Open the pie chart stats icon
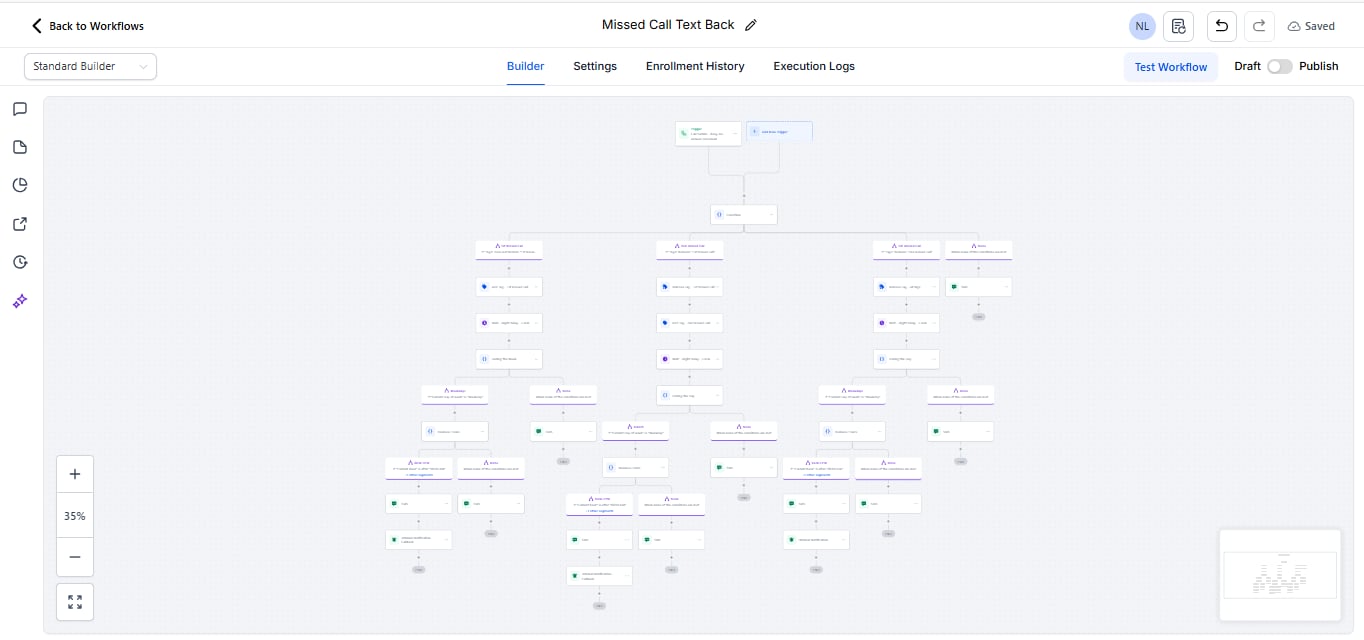Image resolution: width=1364 pixels, height=640 pixels. [x=20, y=185]
